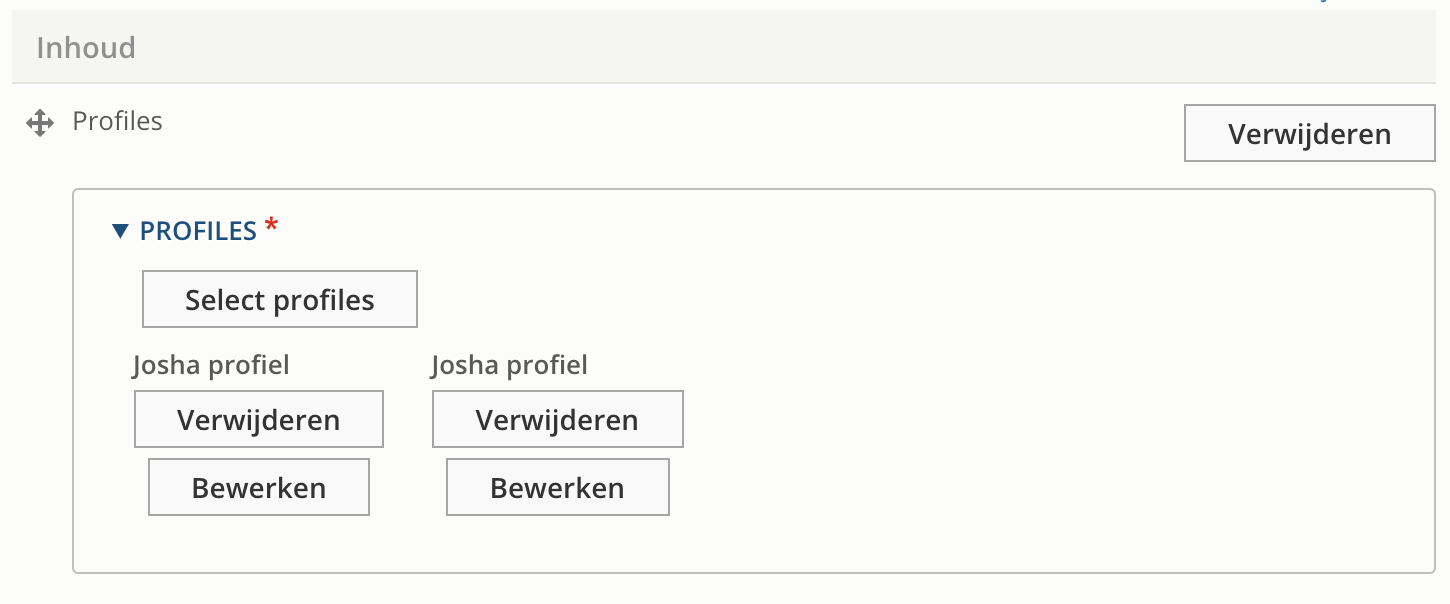Click the Select profiles button
This screenshot has width=1450, height=604.
(x=280, y=300)
